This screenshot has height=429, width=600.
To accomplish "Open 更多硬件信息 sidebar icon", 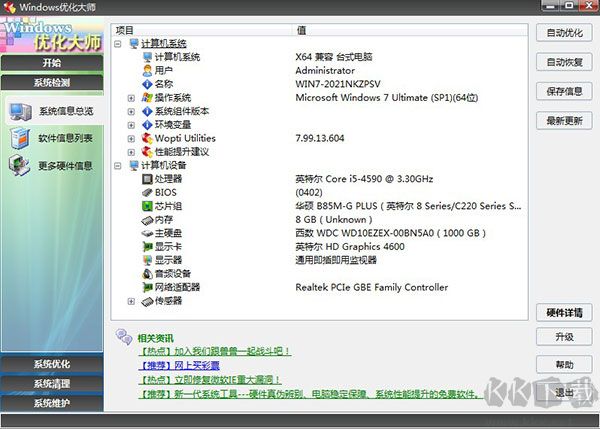I will [x=19, y=165].
